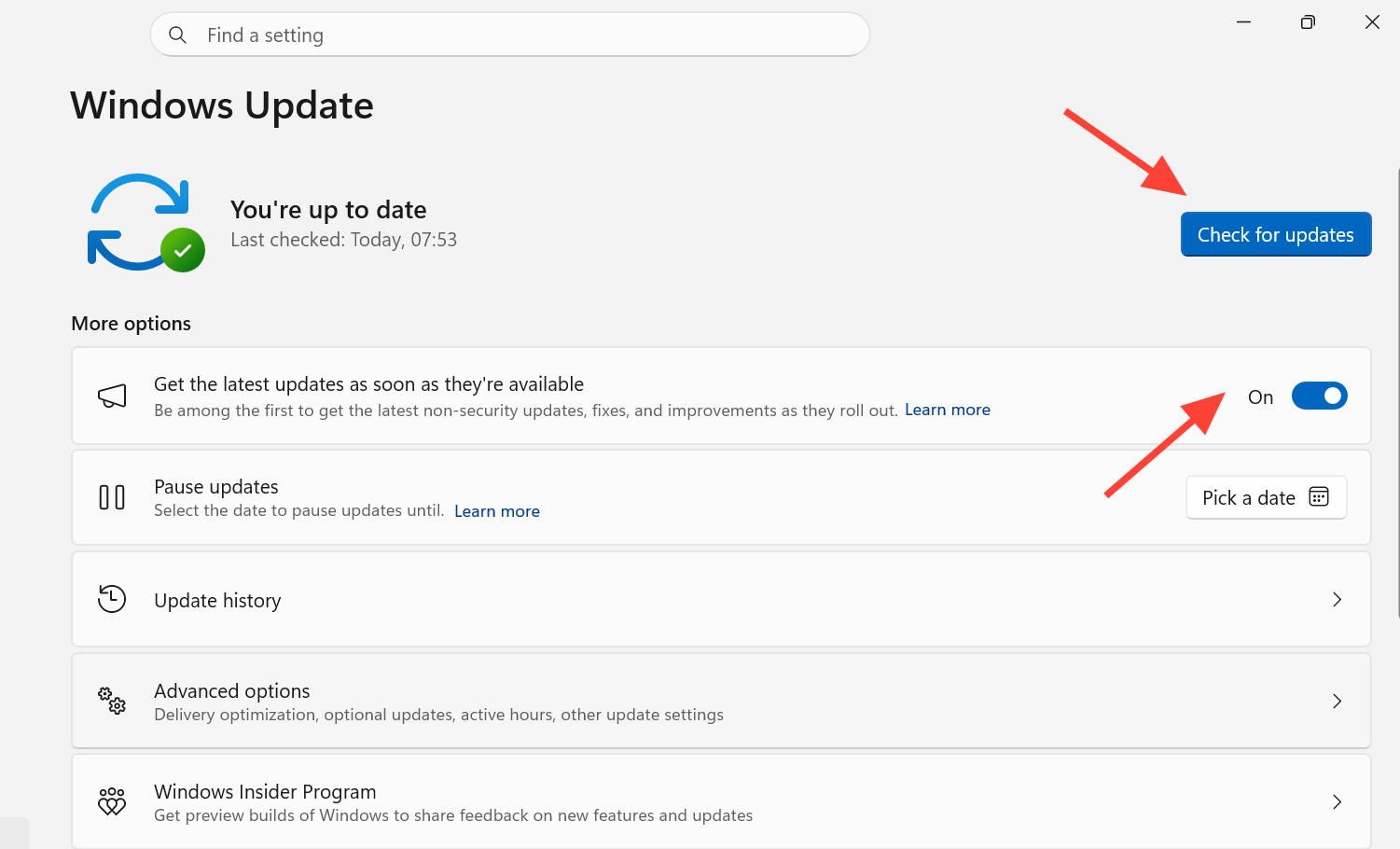
Task: Open Learn more link for latest updates
Action: tap(948, 410)
